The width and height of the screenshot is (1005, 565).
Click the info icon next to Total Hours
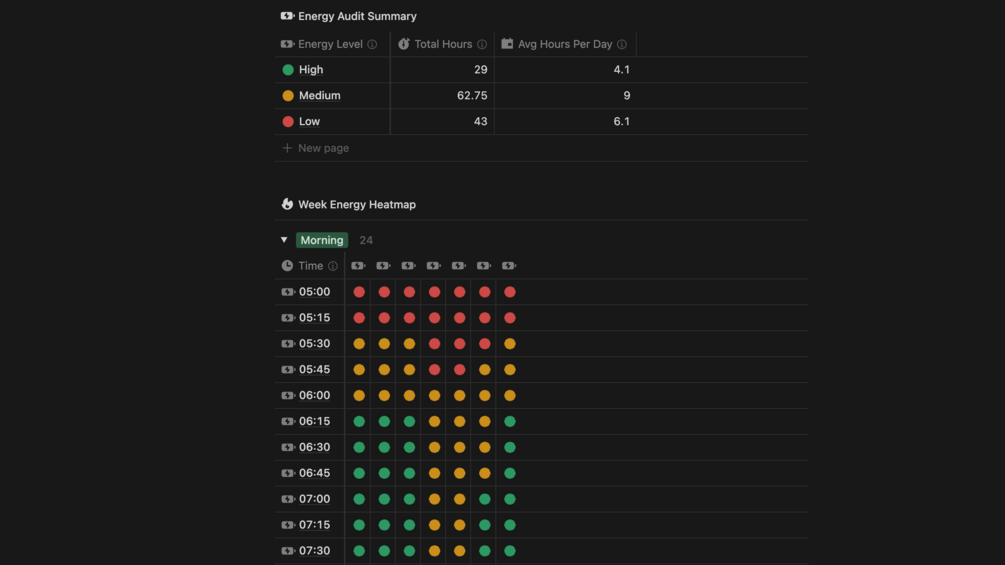(x=482, y=44)
